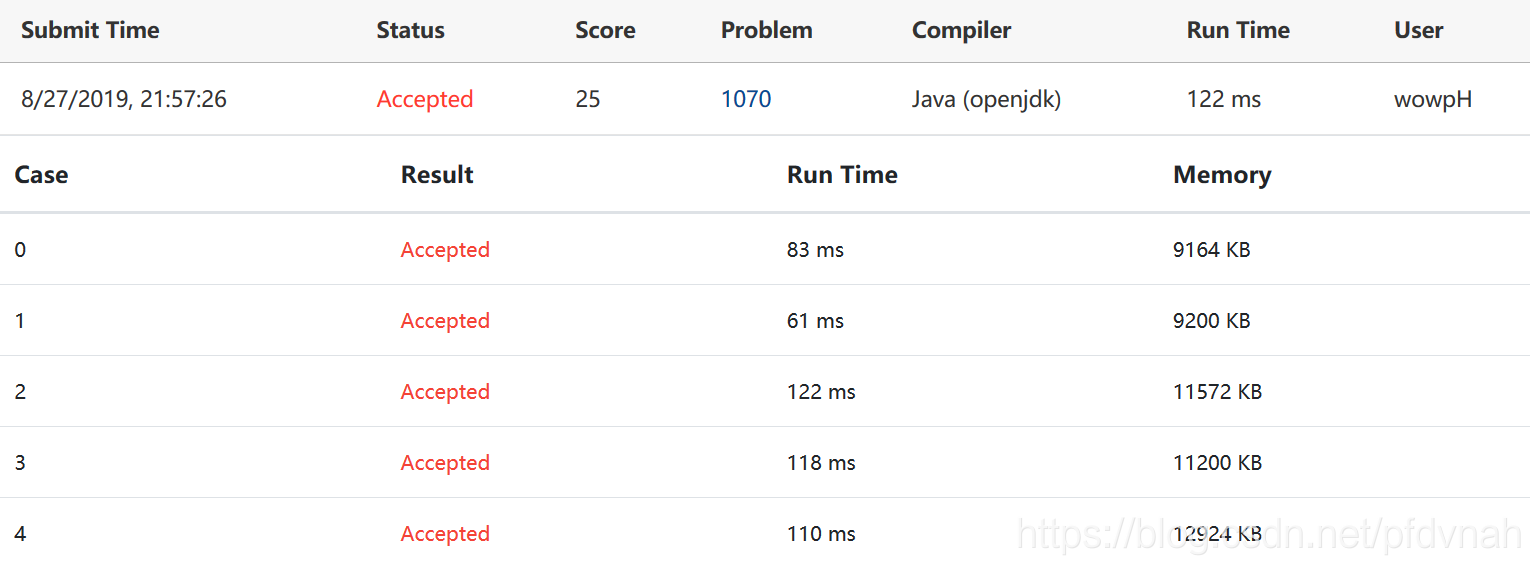
Task: Select the Submit Time column header
Action: [90, 30]
